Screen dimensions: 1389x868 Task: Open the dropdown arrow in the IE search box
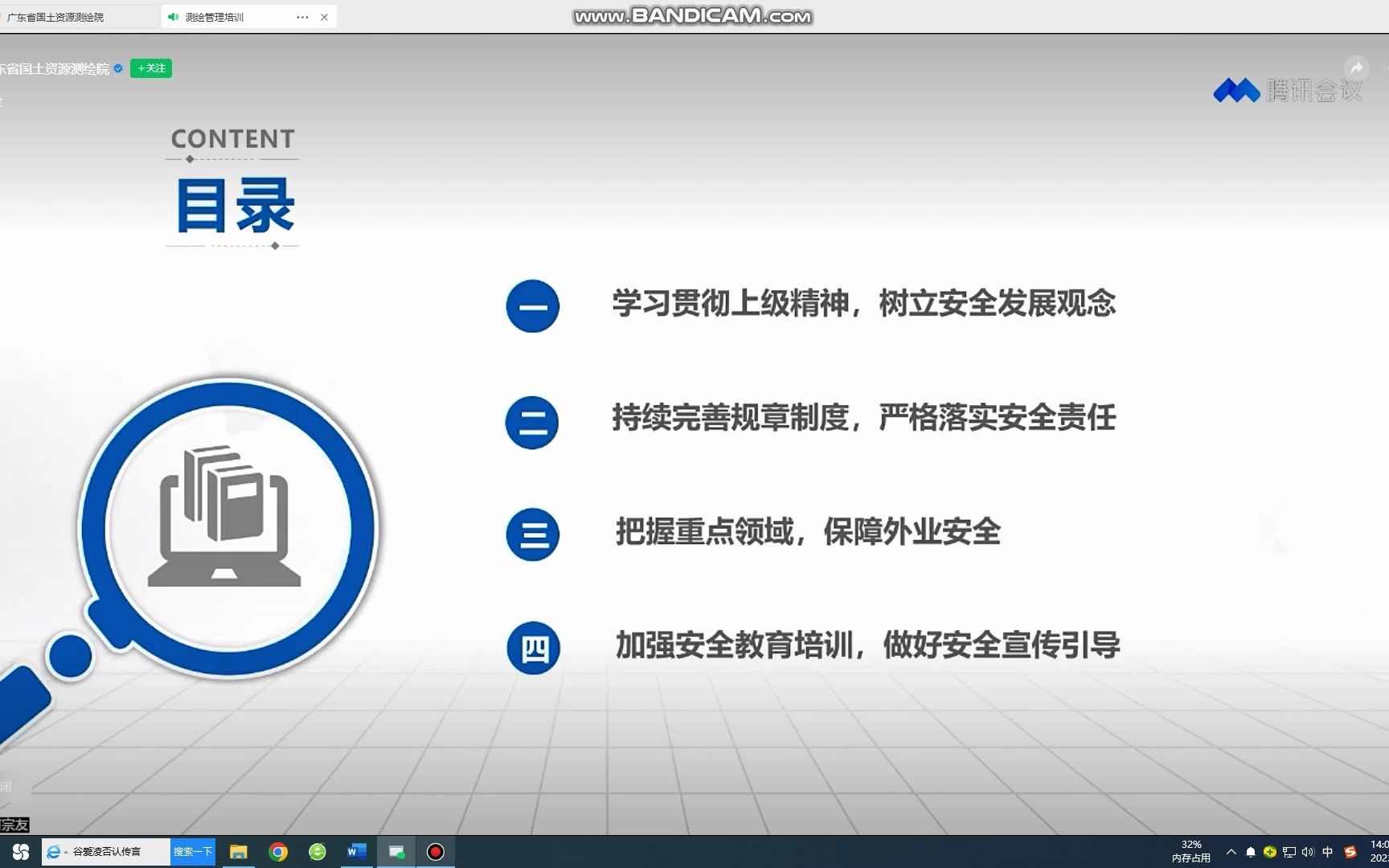[x=65, y=851]
